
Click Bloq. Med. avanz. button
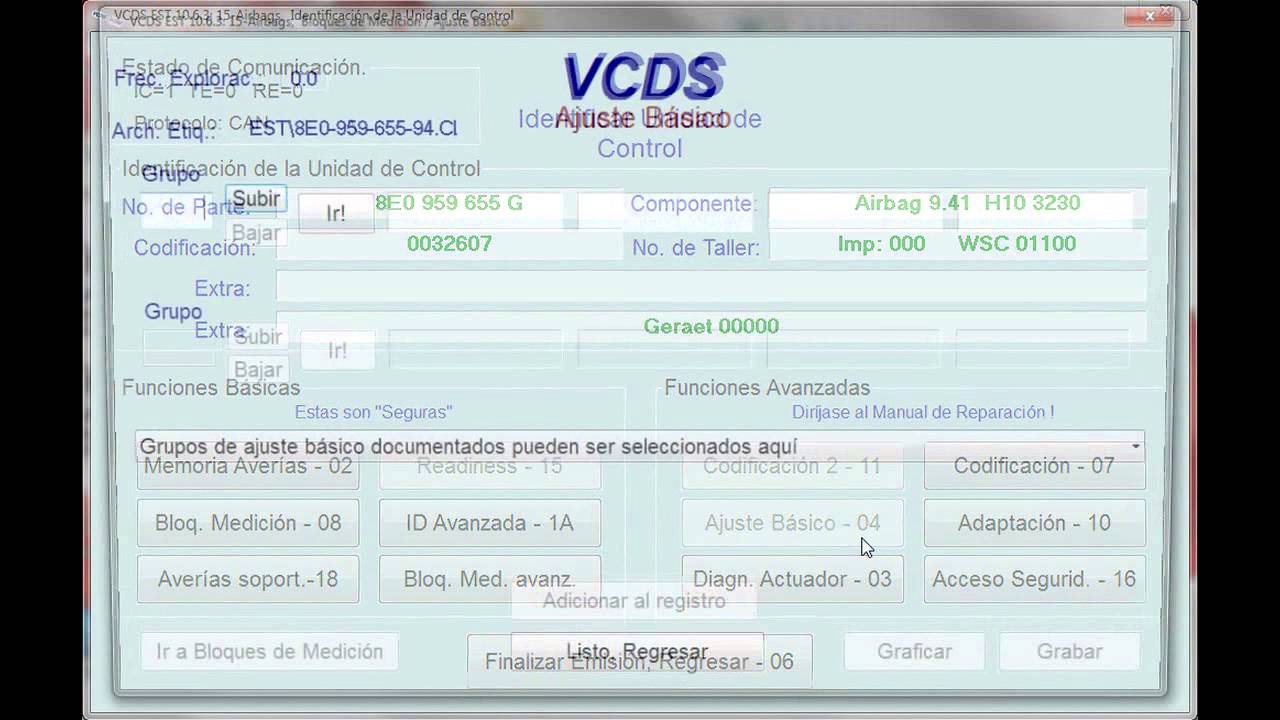(x=490, y=579)
